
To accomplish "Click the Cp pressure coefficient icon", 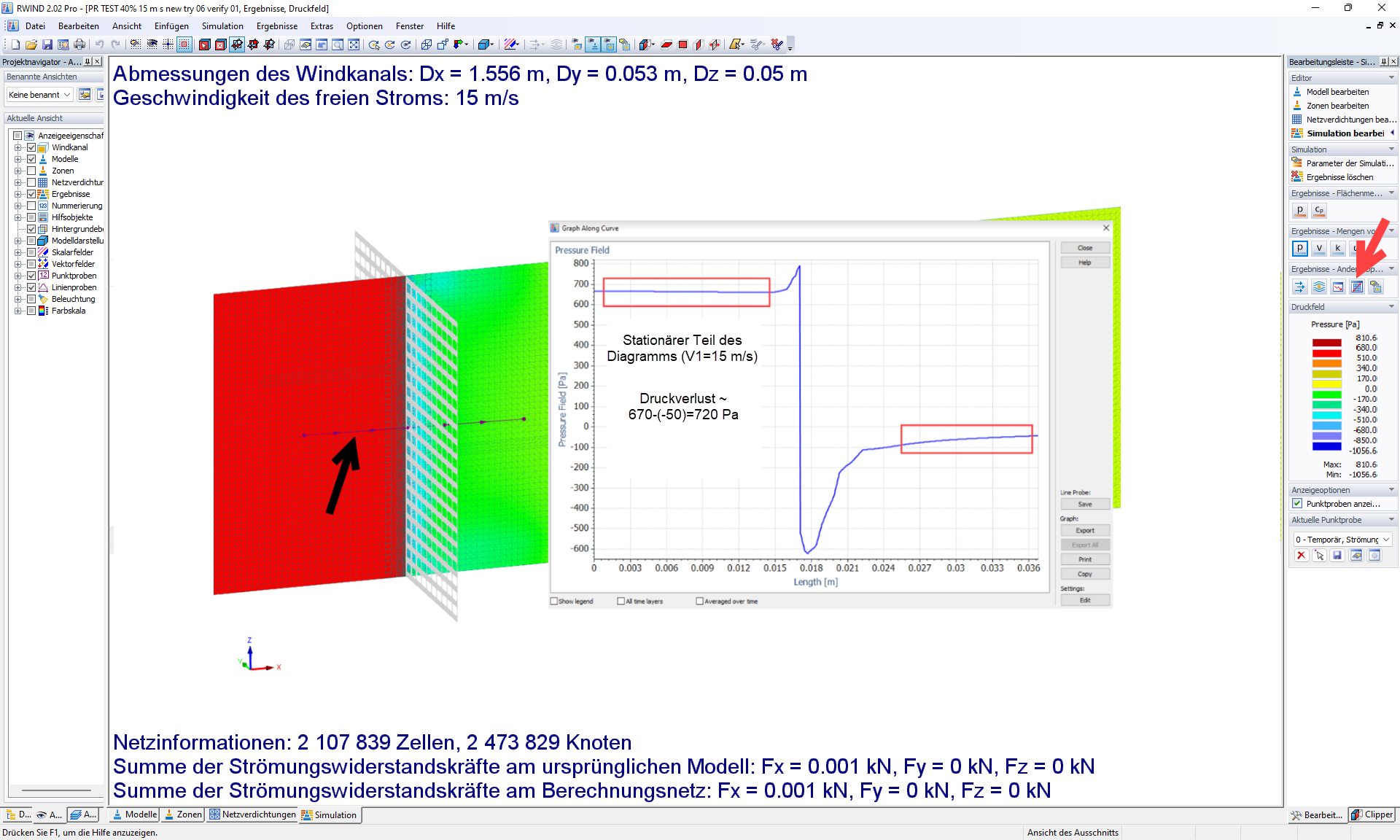I will click(x=1319, y=211).
